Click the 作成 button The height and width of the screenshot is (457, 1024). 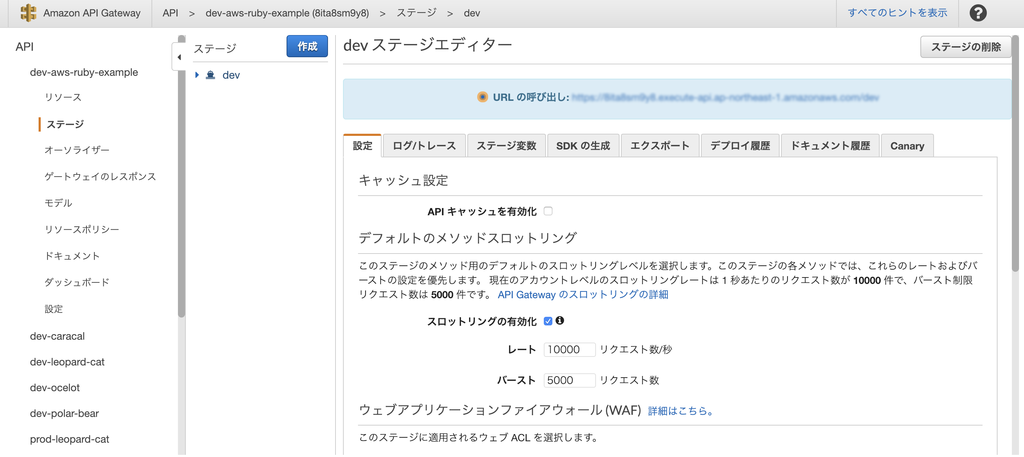tap(307, 46)
